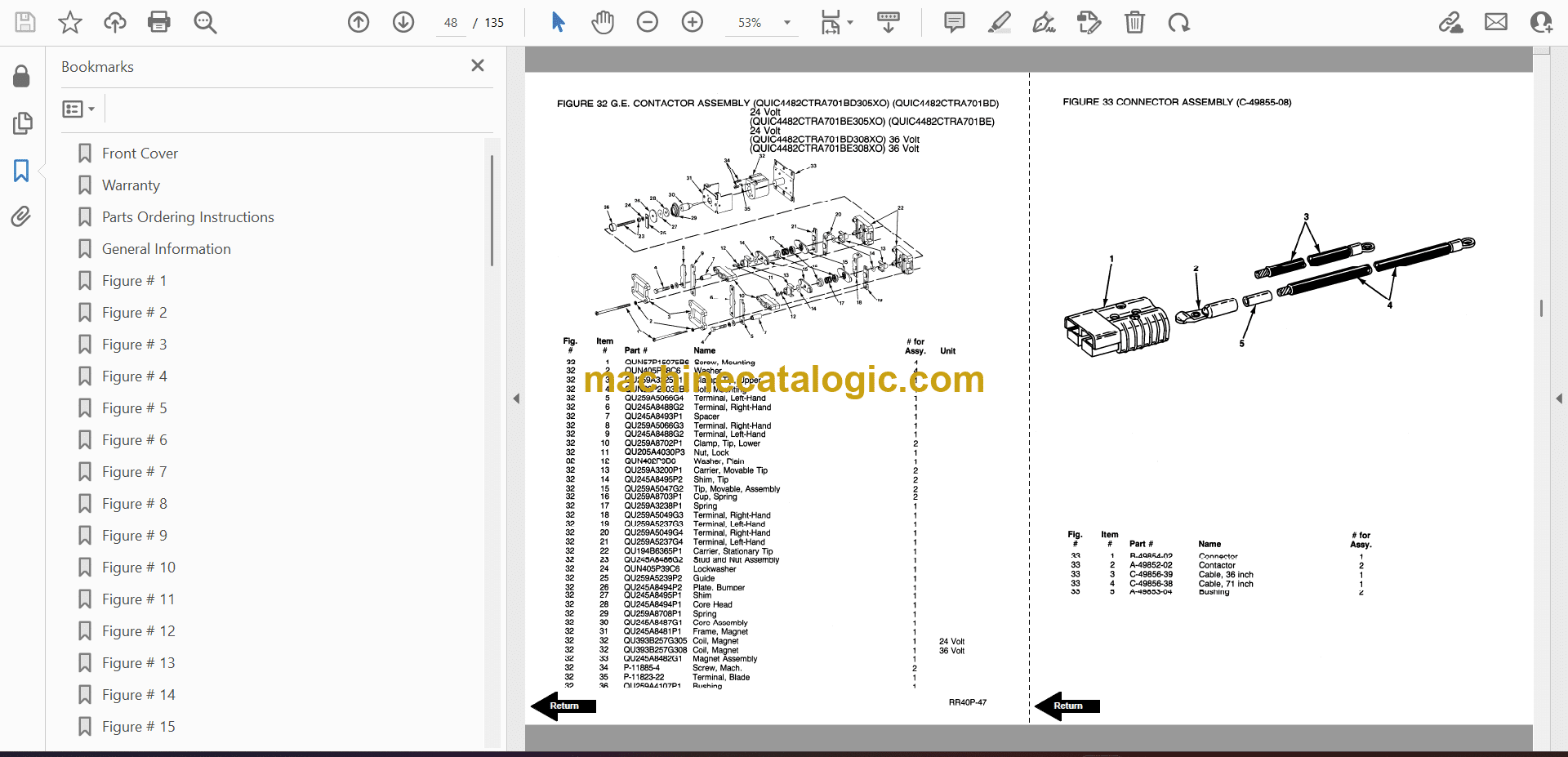
Task: Zoom out with the minus button
Action: pos(648,22)
